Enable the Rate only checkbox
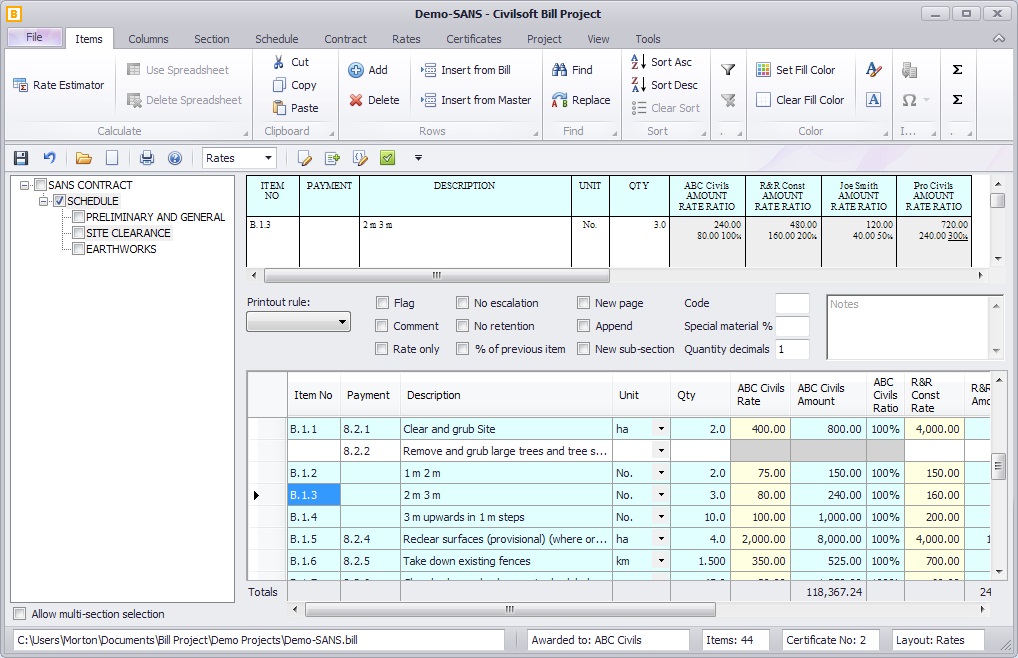 (383, 349)
